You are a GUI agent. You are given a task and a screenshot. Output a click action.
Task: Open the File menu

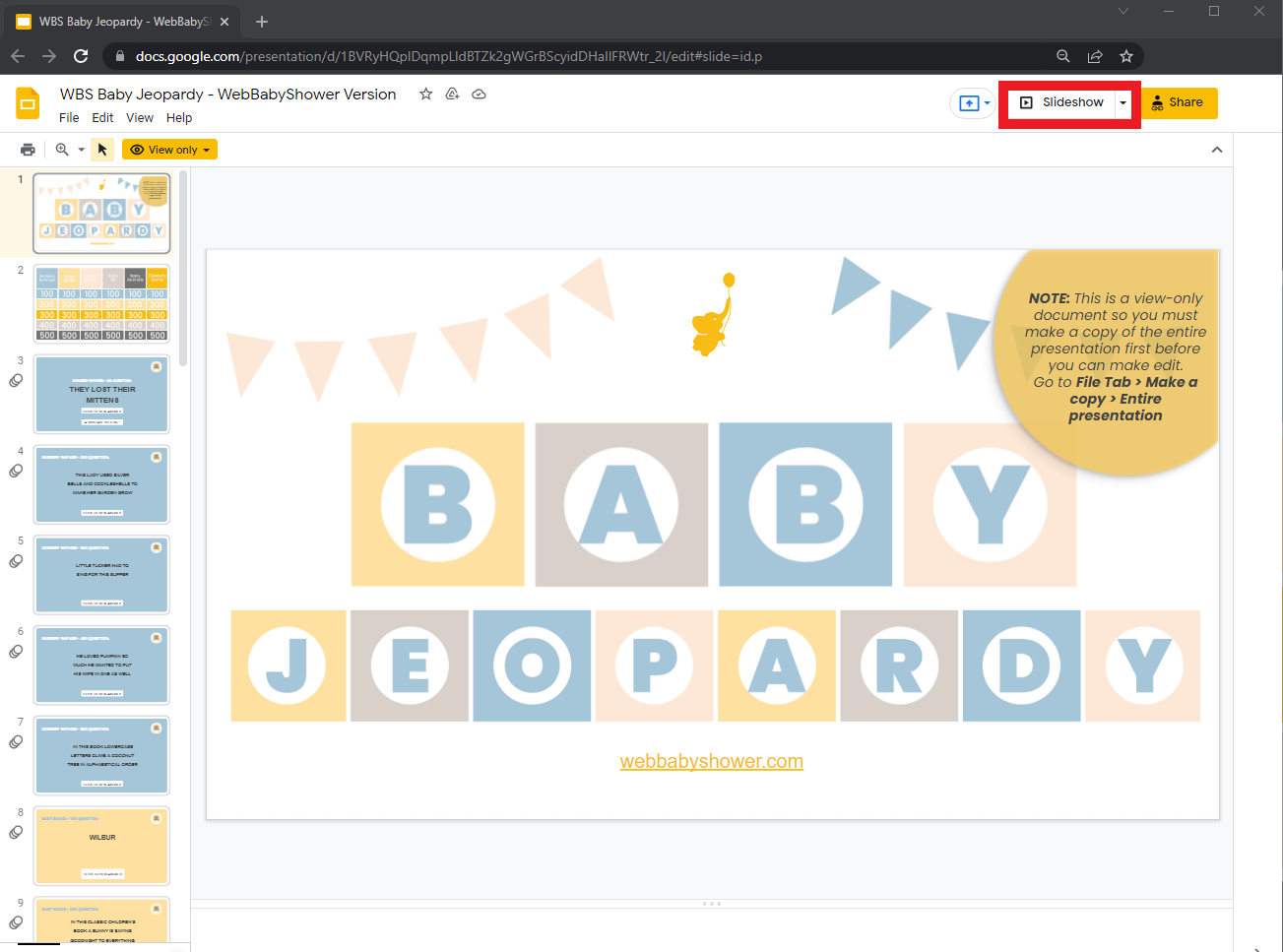click(69, 118)
